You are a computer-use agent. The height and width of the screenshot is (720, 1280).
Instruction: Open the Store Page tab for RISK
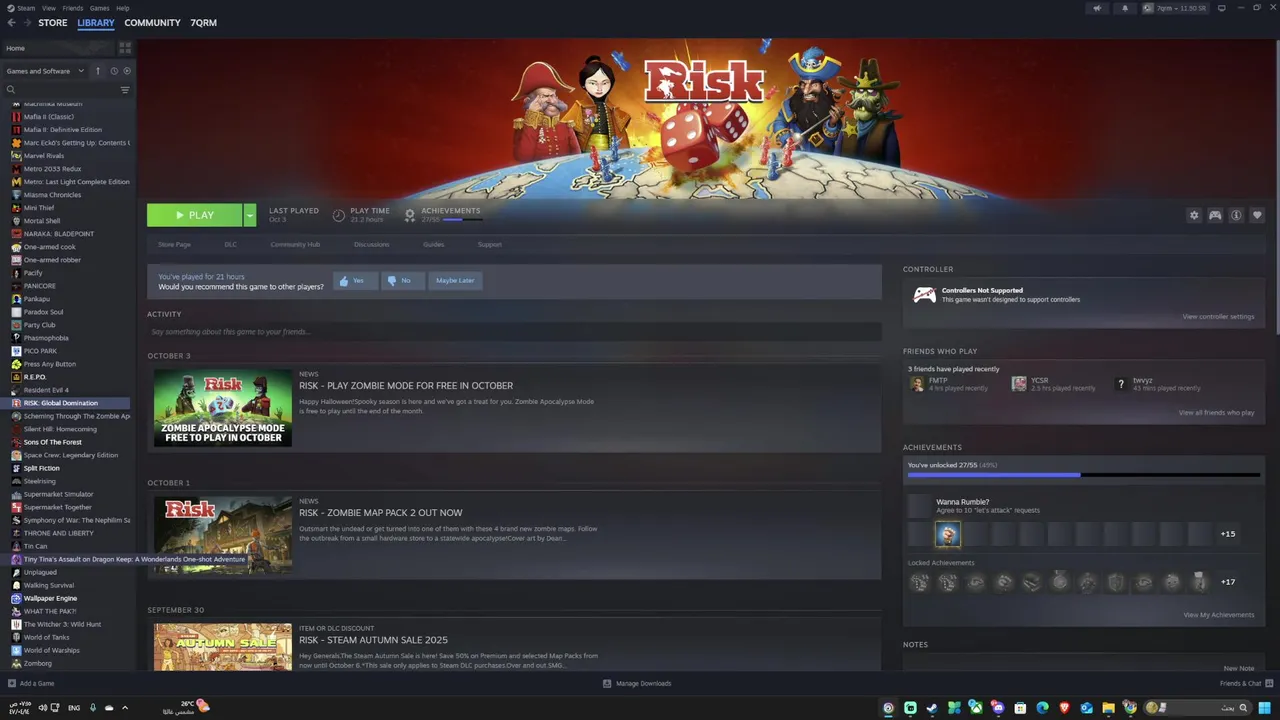pos(174,244)
